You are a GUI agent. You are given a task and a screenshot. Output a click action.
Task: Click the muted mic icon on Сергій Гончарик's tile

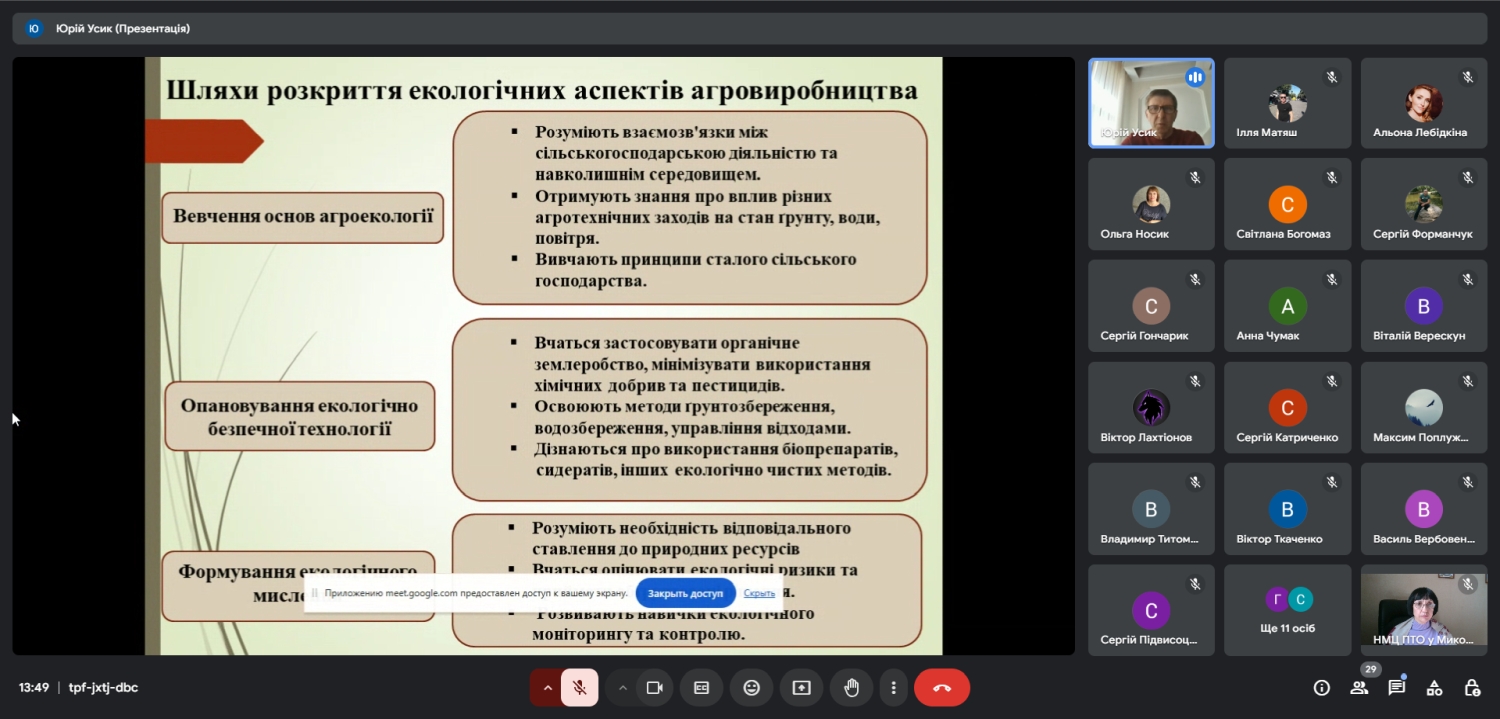pyautogui.click(x=1194, y=280)
